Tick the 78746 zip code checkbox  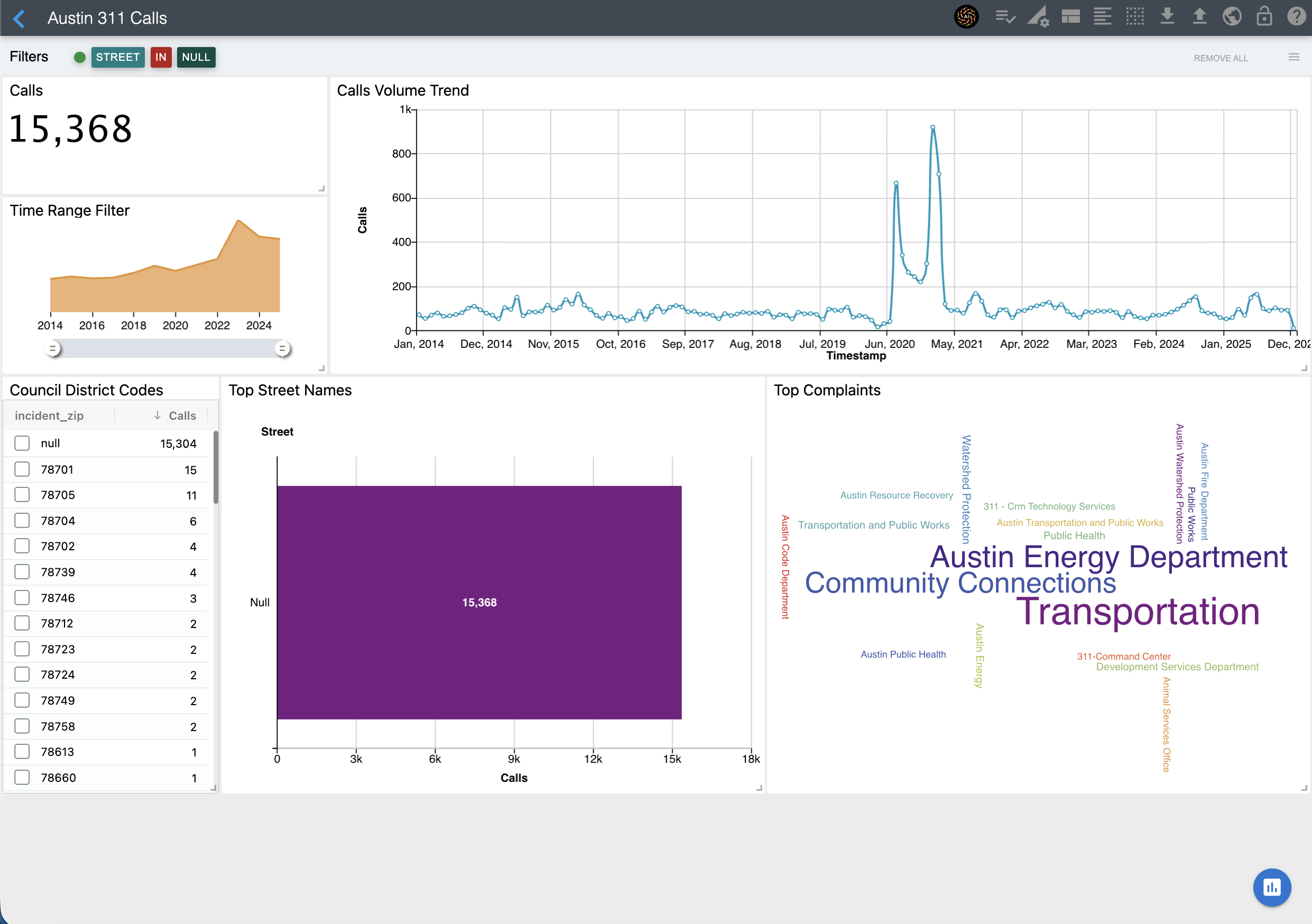[x=22, y=598]
